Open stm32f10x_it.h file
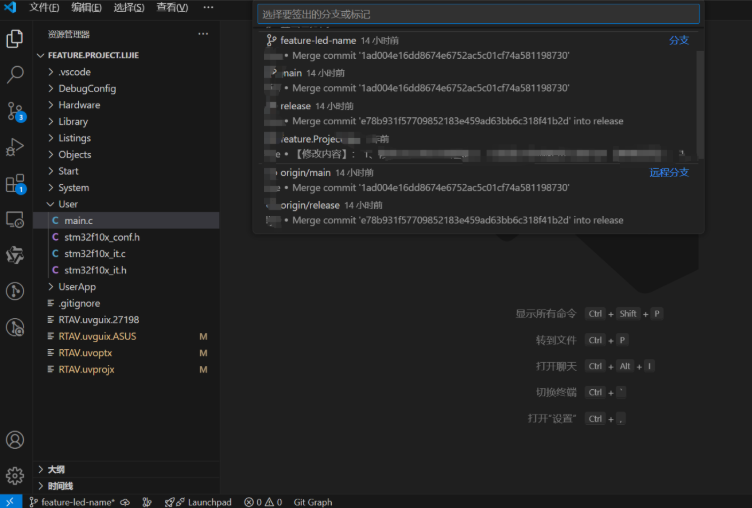752x508 pixels. [126, 270]
